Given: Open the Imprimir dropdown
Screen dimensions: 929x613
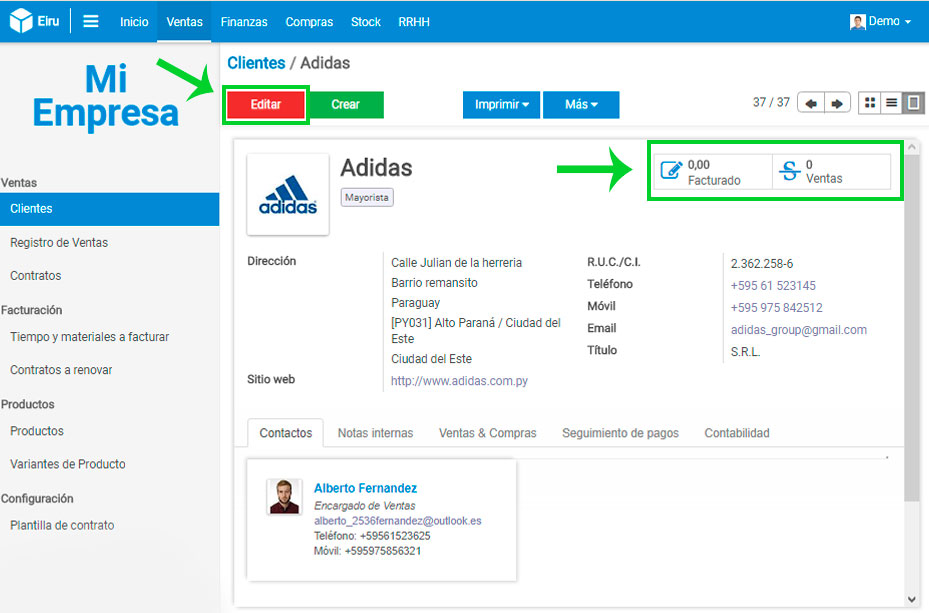Looking at the screenshot, I should pos(501,104).
